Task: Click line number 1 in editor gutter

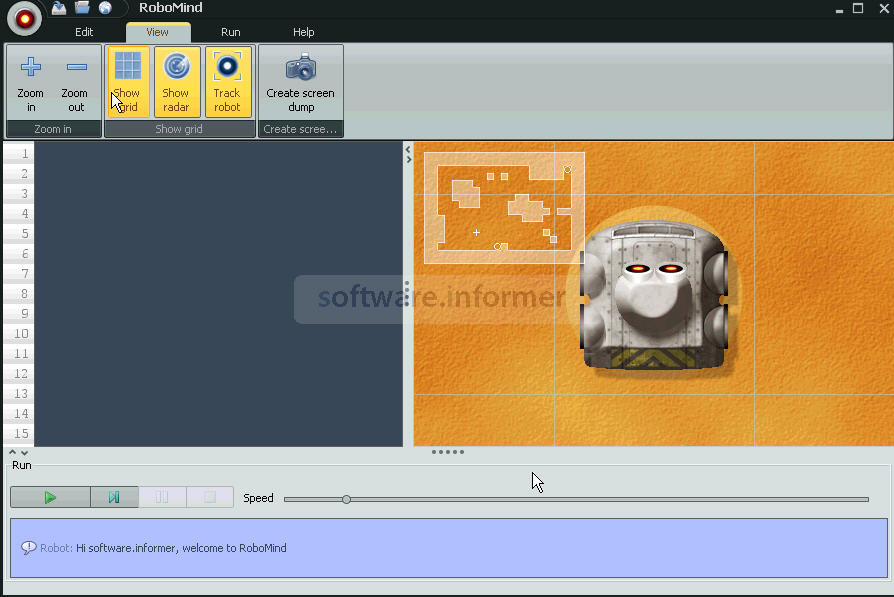Action: pyautogui.click(x=25, y=153)
